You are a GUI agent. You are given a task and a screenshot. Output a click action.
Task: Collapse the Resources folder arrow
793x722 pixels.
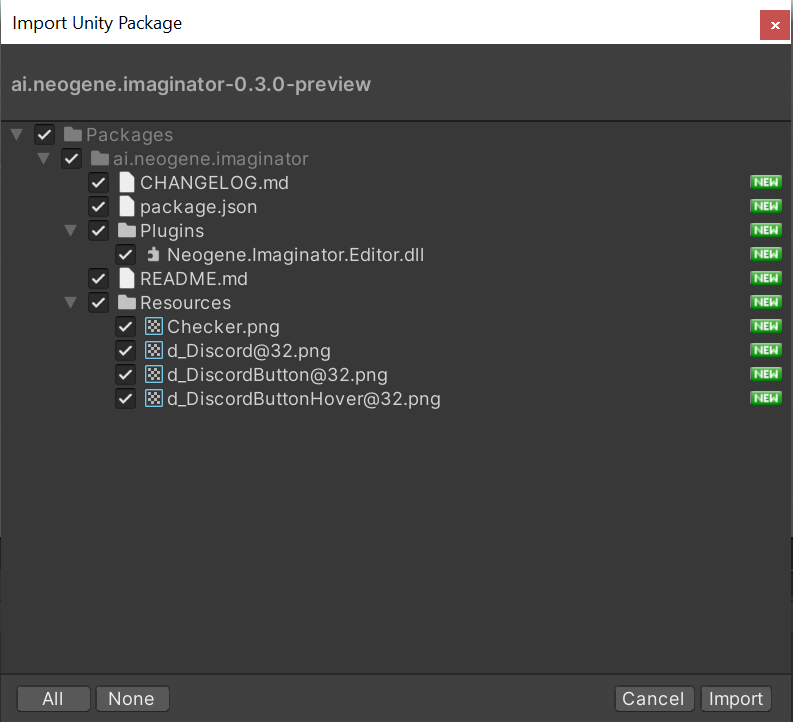(70, 303)
